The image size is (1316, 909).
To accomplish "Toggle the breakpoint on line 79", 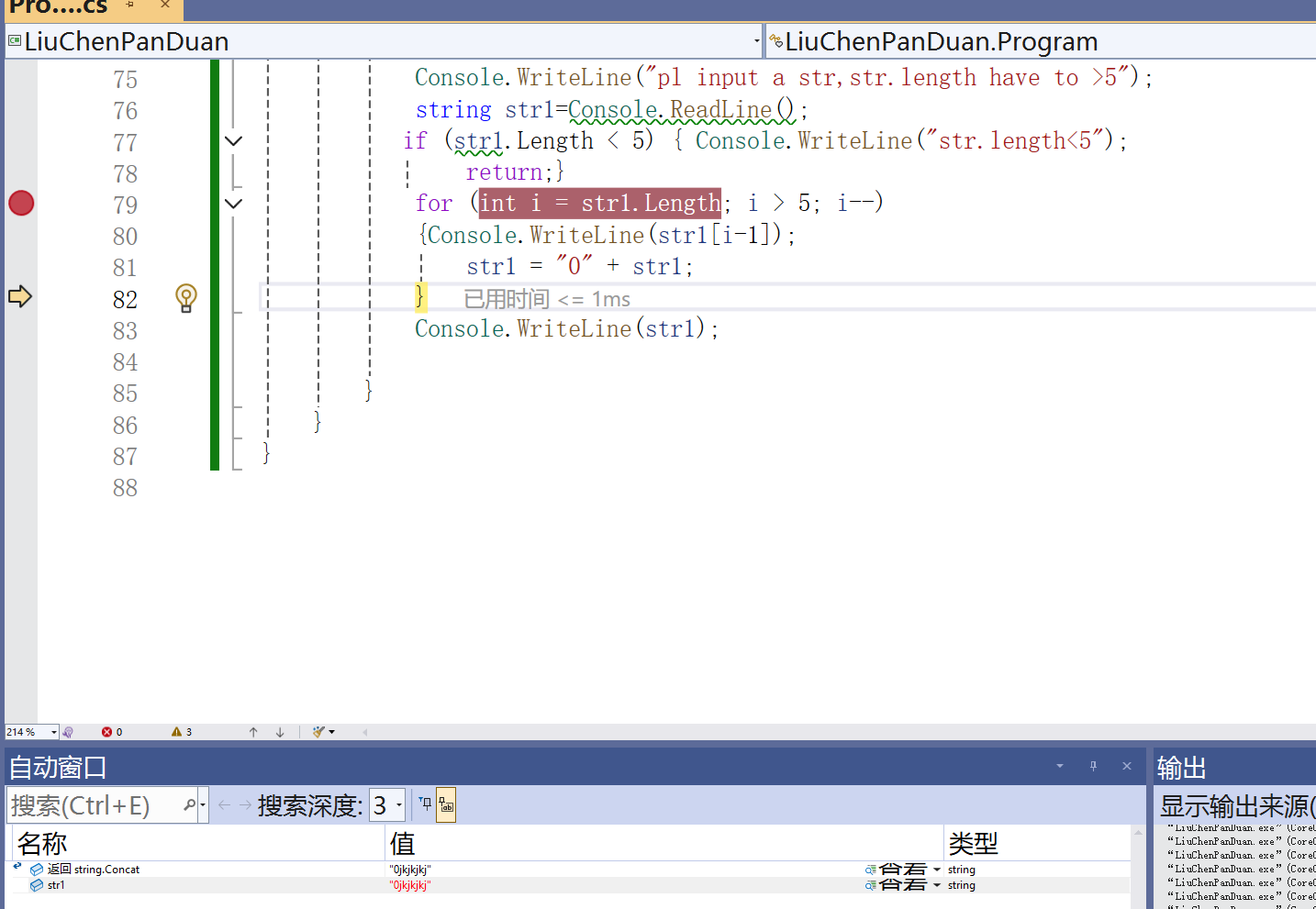I will click(x=21, y=203).
